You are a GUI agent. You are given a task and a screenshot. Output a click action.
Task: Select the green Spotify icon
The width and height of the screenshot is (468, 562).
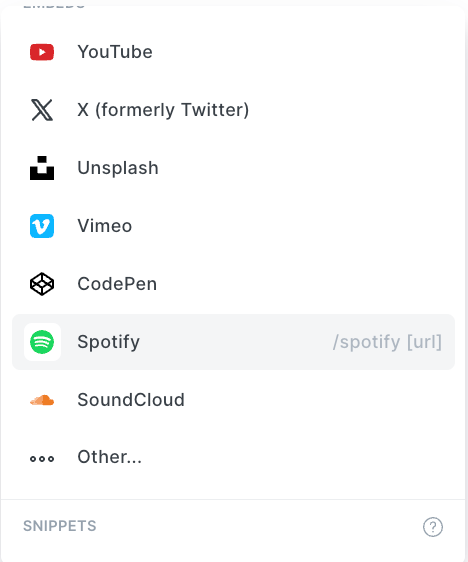42,342
